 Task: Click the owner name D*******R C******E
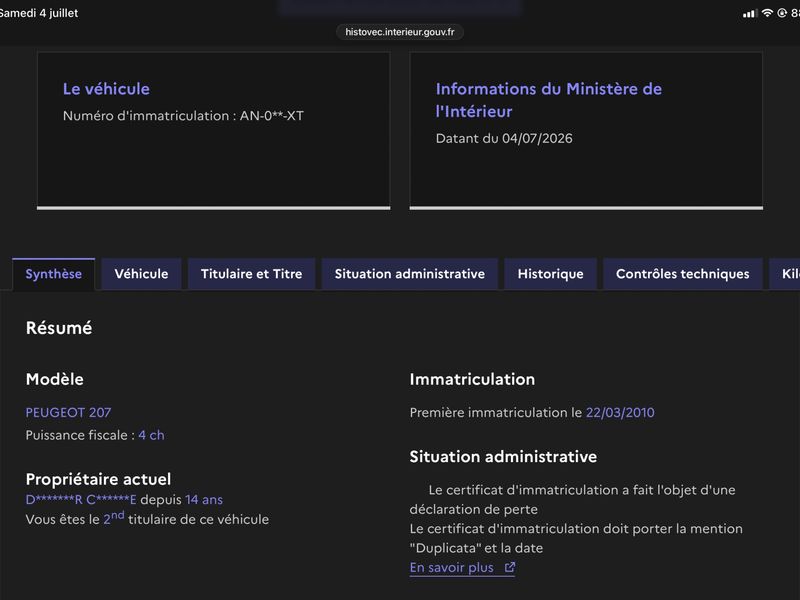[81, 499]
